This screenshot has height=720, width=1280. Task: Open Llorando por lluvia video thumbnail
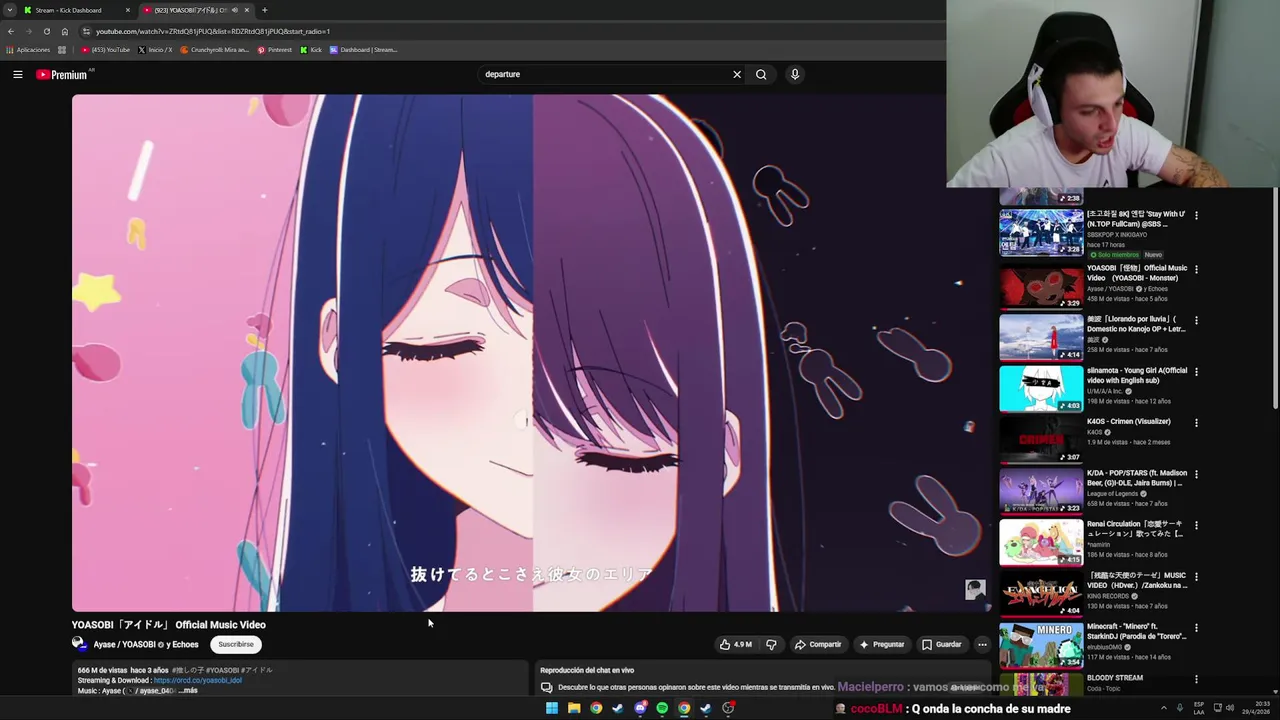point(1041,337)
